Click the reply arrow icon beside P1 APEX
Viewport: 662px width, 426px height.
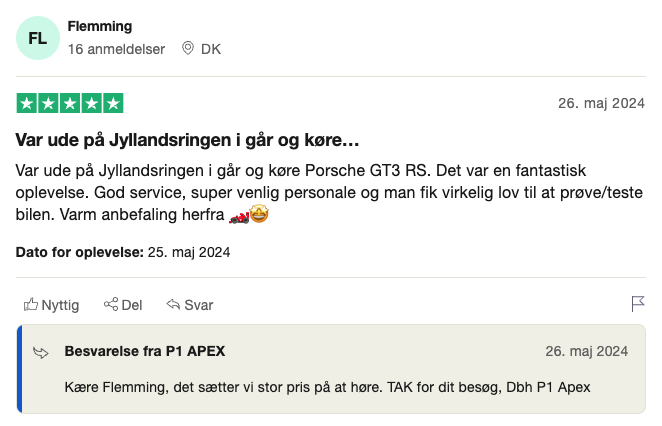pos(41,352)
